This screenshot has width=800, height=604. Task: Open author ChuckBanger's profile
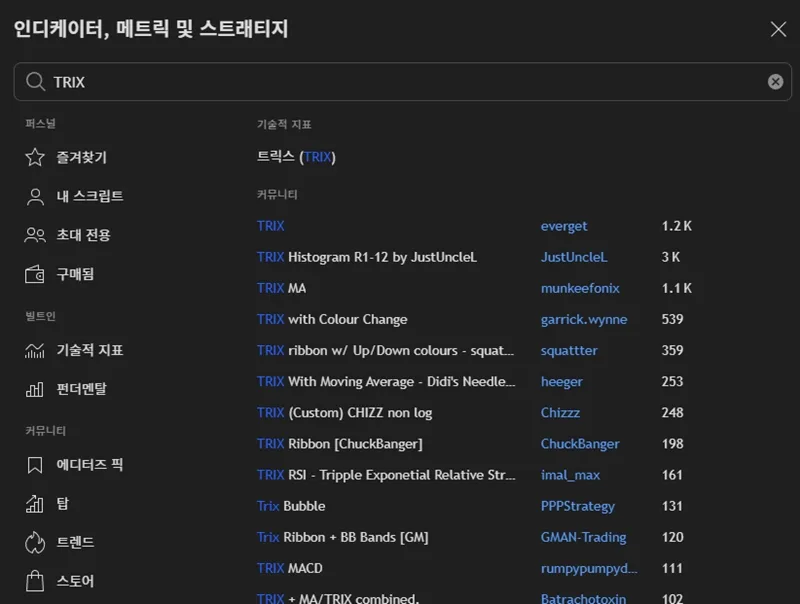(x=580, y=444)
